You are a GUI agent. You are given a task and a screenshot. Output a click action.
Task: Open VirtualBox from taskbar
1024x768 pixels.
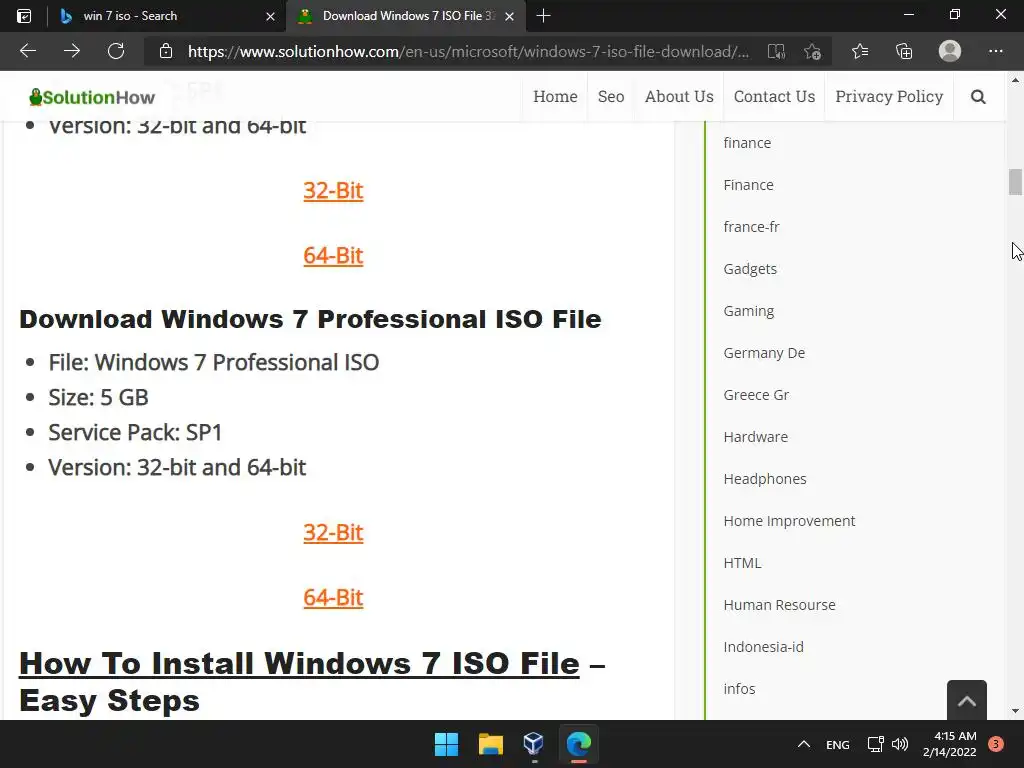pyautogui.click(x=534, y=744)
